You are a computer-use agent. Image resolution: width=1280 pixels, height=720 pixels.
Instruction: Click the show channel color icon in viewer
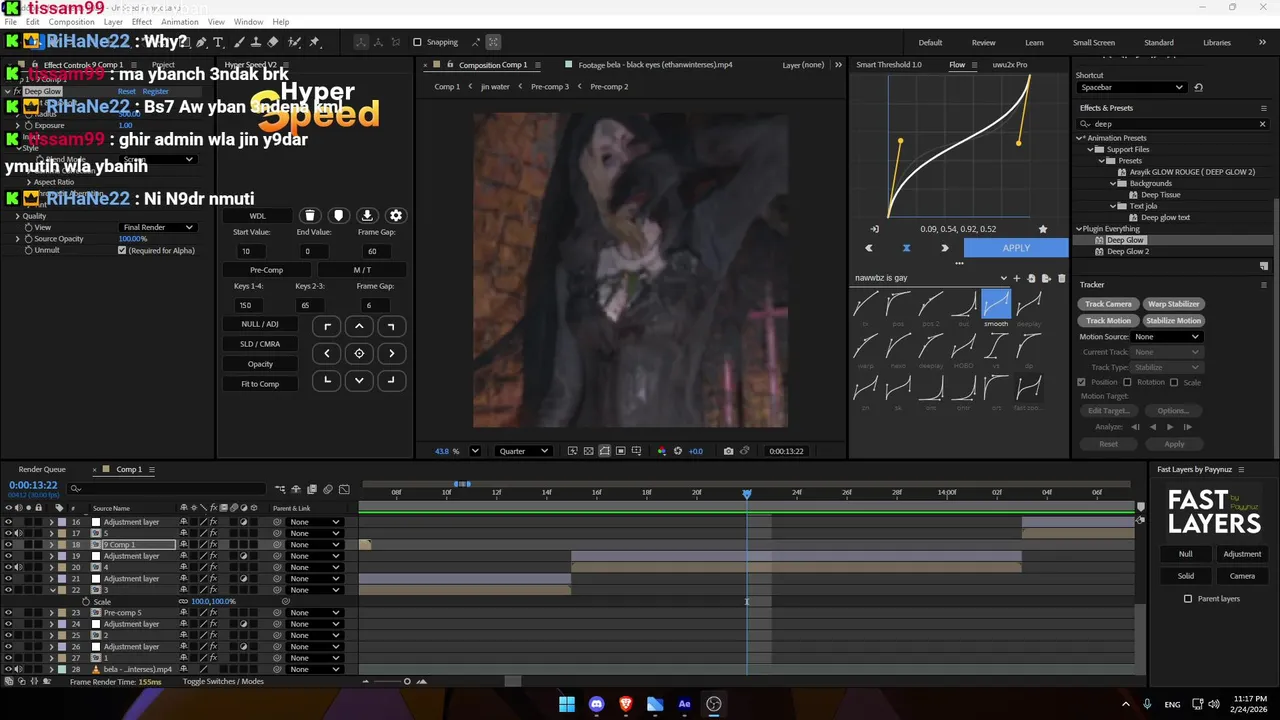[661, 451]
